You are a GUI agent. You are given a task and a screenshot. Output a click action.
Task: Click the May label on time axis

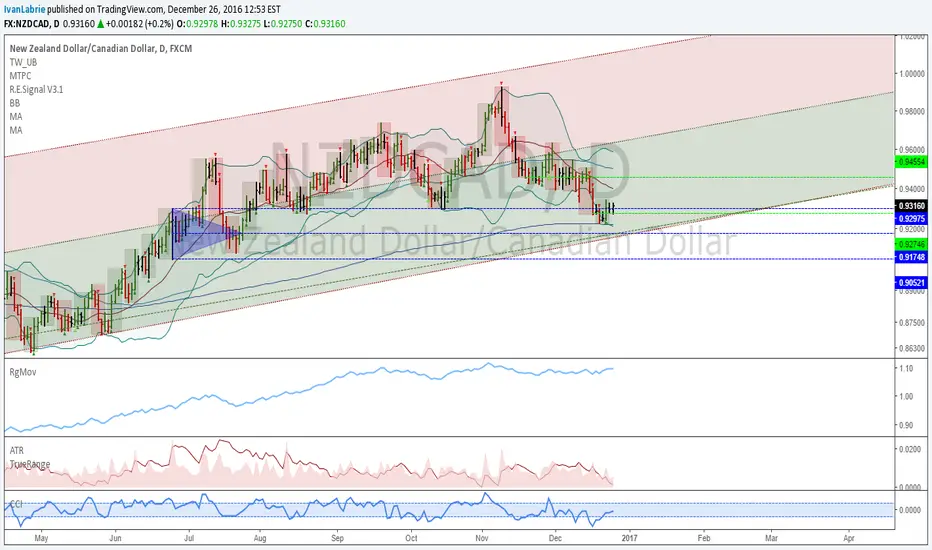tap(41, 538)
